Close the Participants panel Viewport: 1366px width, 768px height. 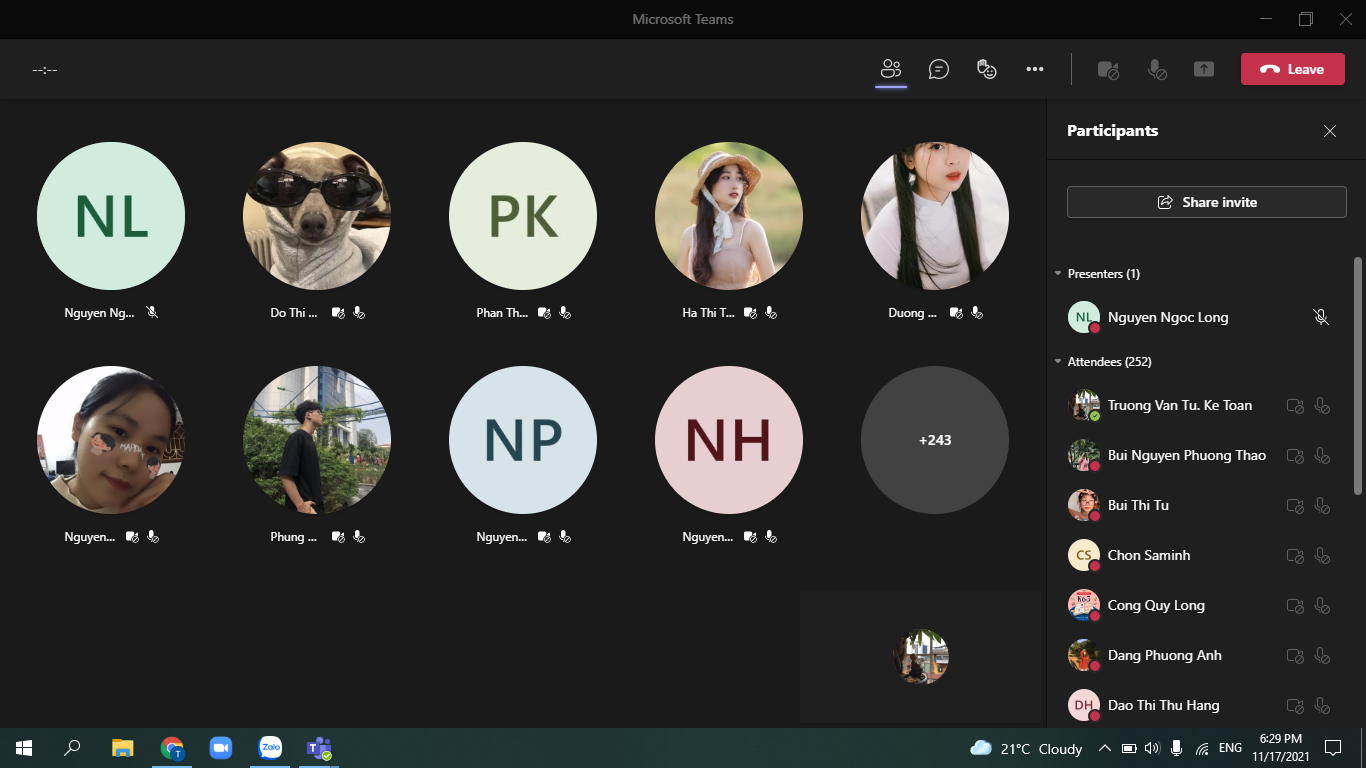point(1329,131)
